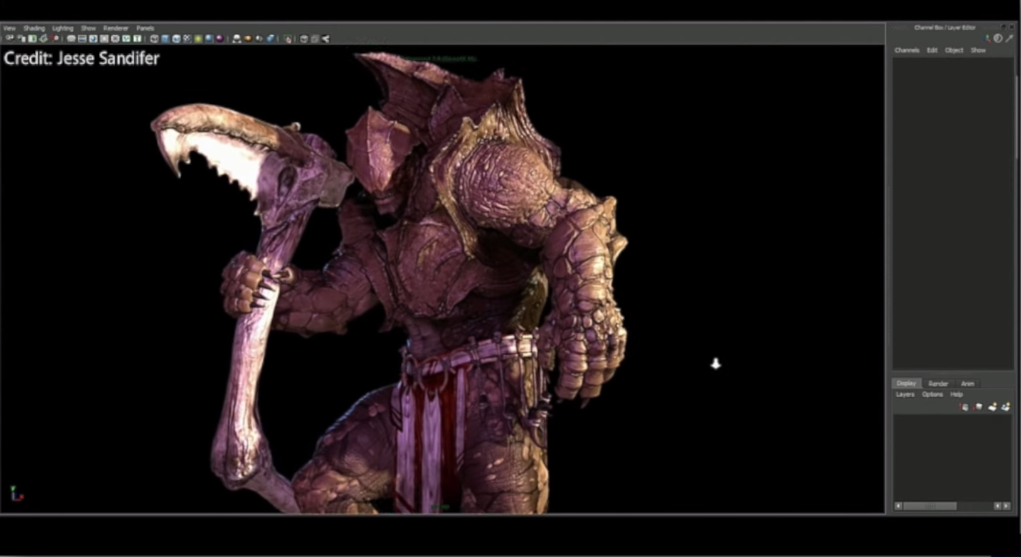
Task: Click the eyedropper icon in Channel Box header
Action: coord(1009,38)
